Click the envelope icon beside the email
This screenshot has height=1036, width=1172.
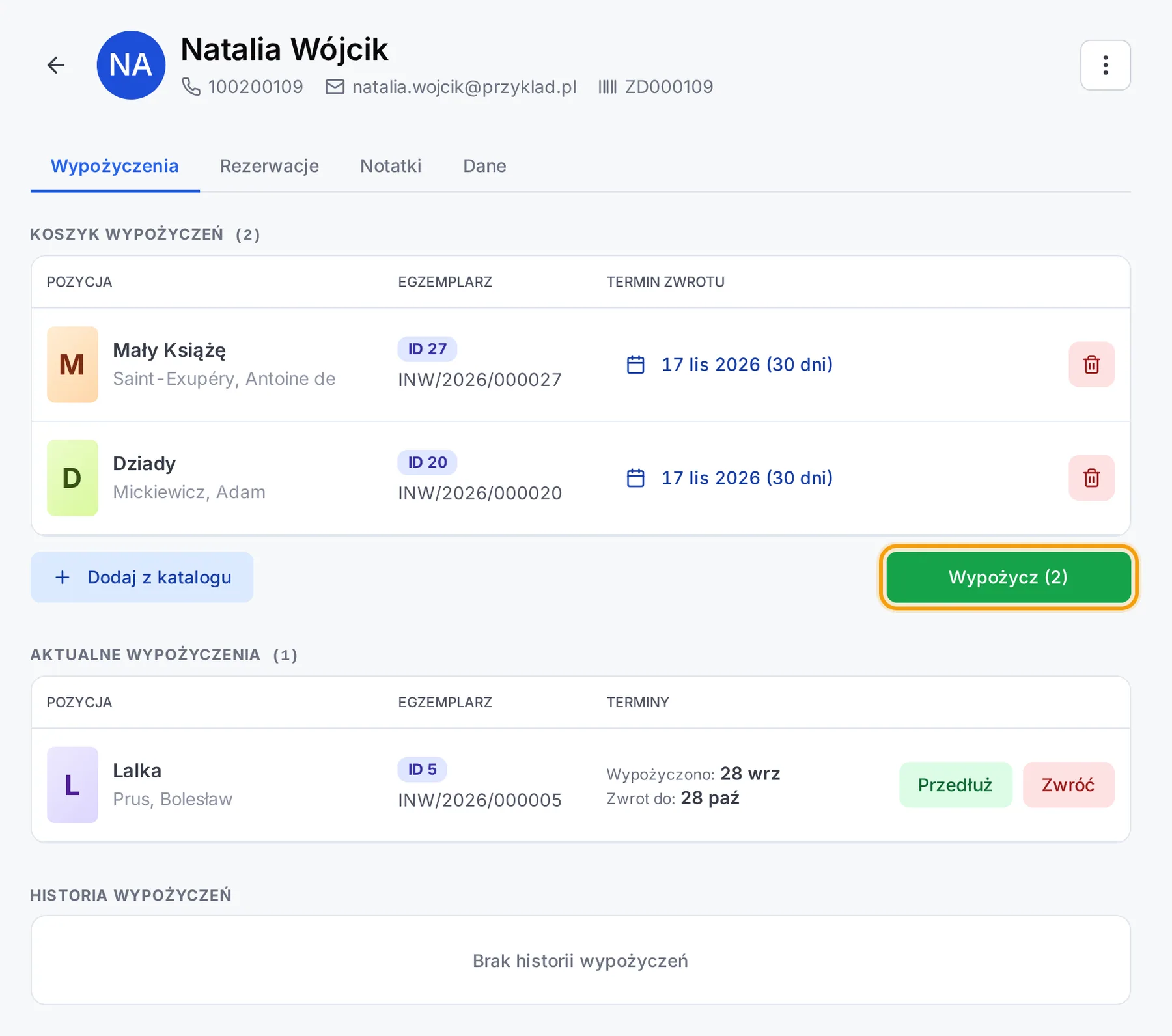pyautogui.click(x=335, y=87)
